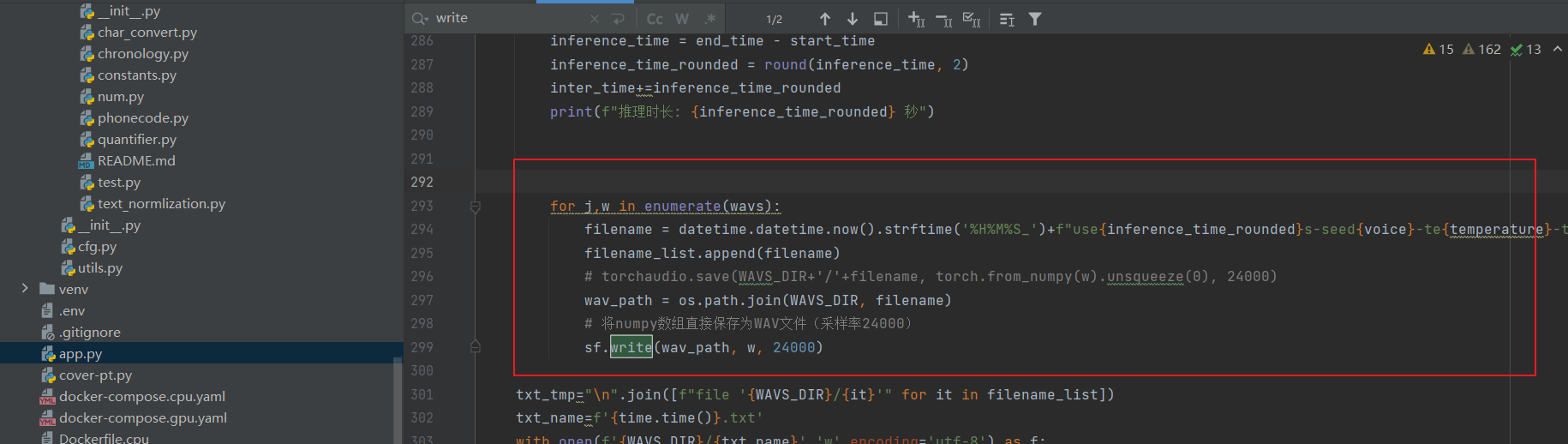Fold the for loop at line 293
The width and height of the screenshot is (1568, 444).
tap(476, 207)
